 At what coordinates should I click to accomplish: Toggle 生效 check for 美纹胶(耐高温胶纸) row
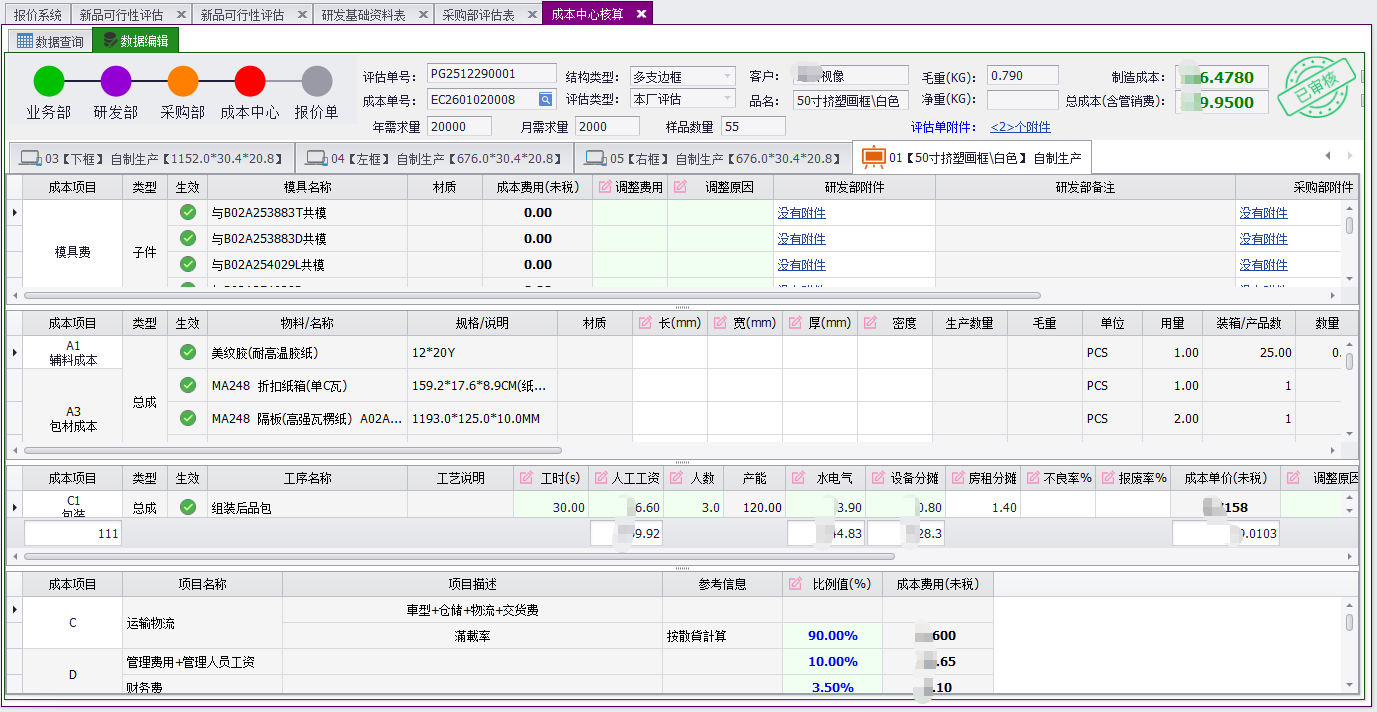pyautogui.click(x=187, y=352)
